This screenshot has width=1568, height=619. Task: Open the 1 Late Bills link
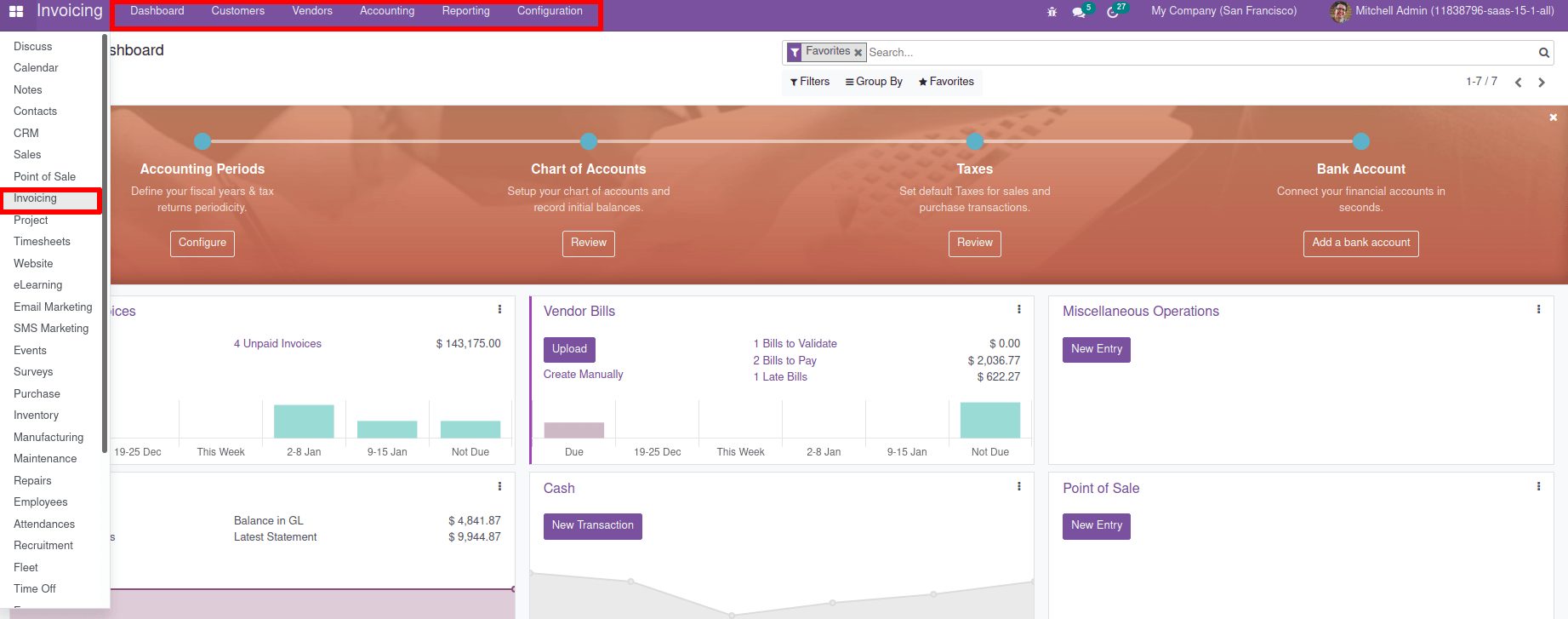[x=780, y=377]
